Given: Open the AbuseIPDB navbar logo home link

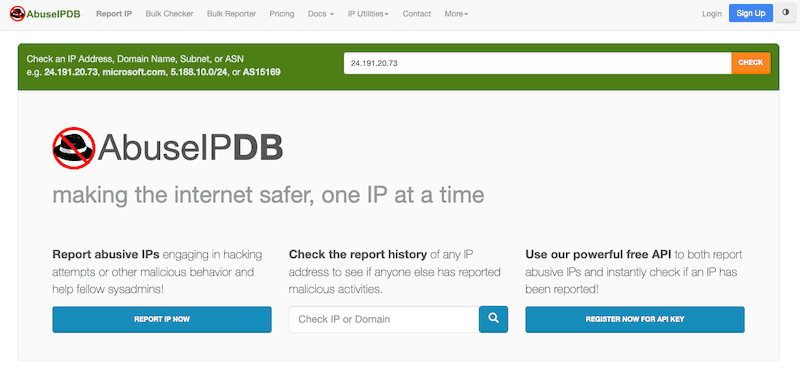Looking at the screenshot, I should (45, 14).
